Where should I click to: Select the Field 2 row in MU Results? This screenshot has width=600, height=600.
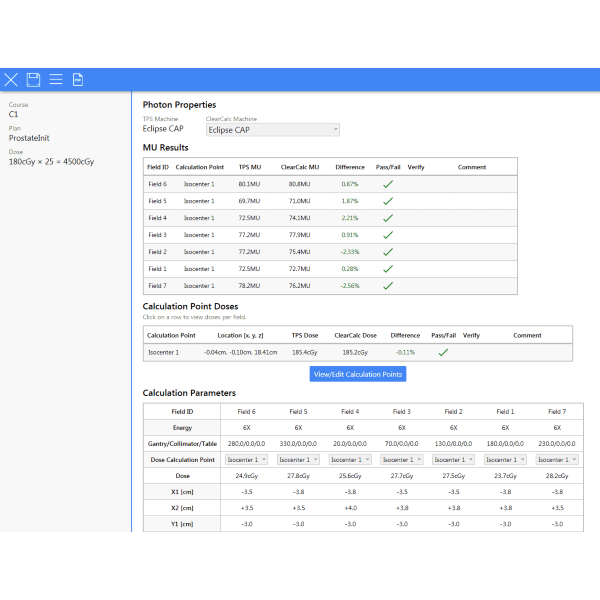(x=330, y=252)
